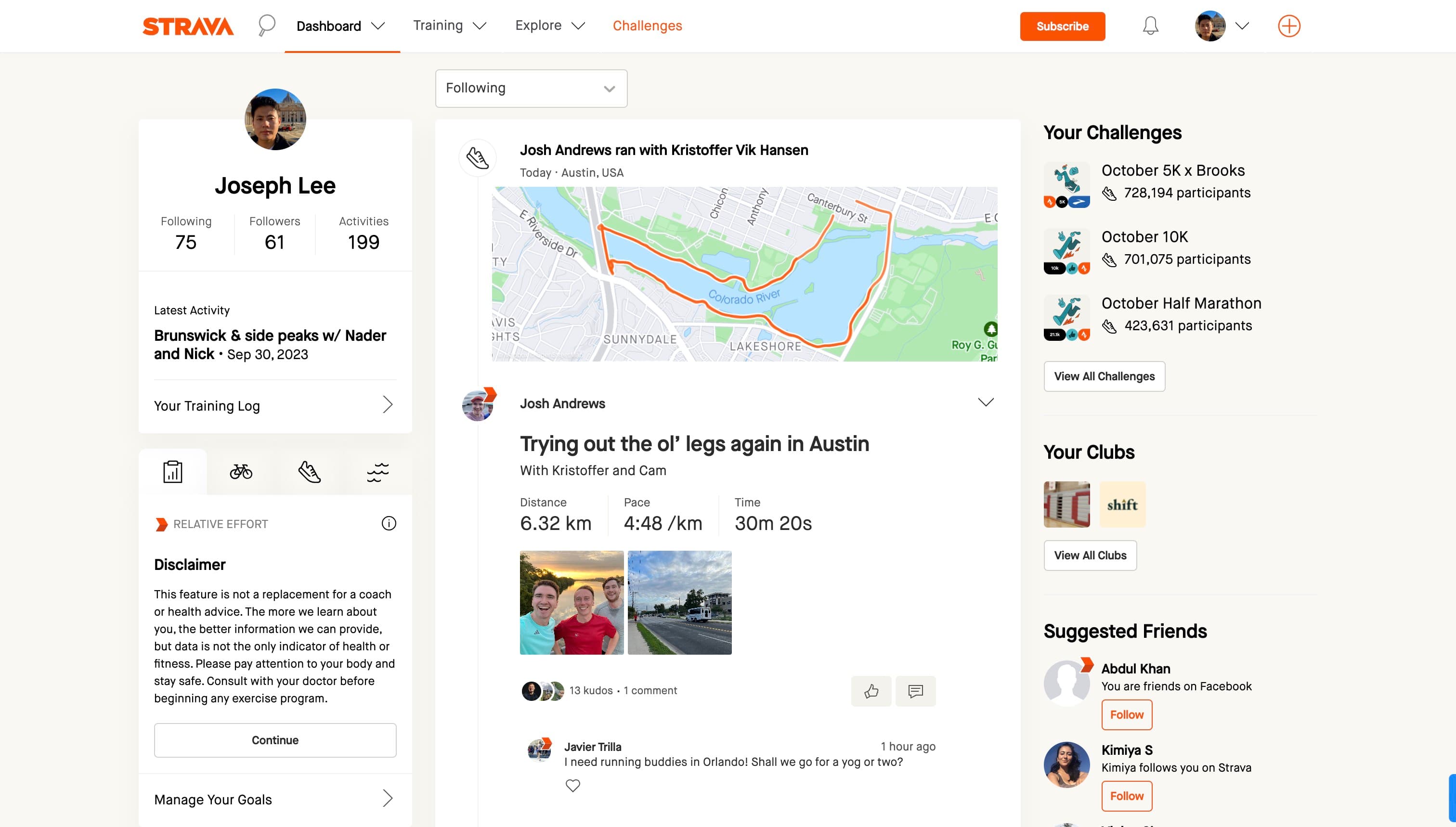Open October 10K challenge badge
This screenshot has width=1456, height=827.
pyautogui.click(x=1066, y=251)
